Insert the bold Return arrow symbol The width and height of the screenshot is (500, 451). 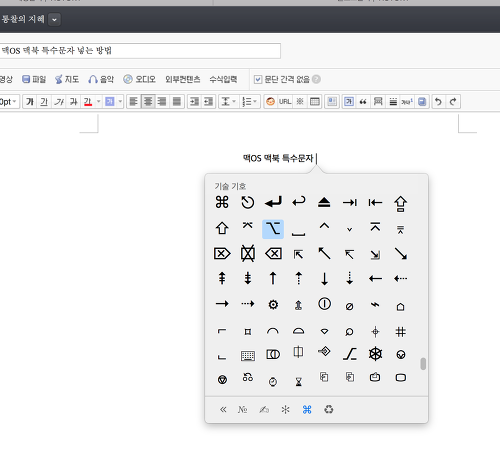[x=273, y=202]
